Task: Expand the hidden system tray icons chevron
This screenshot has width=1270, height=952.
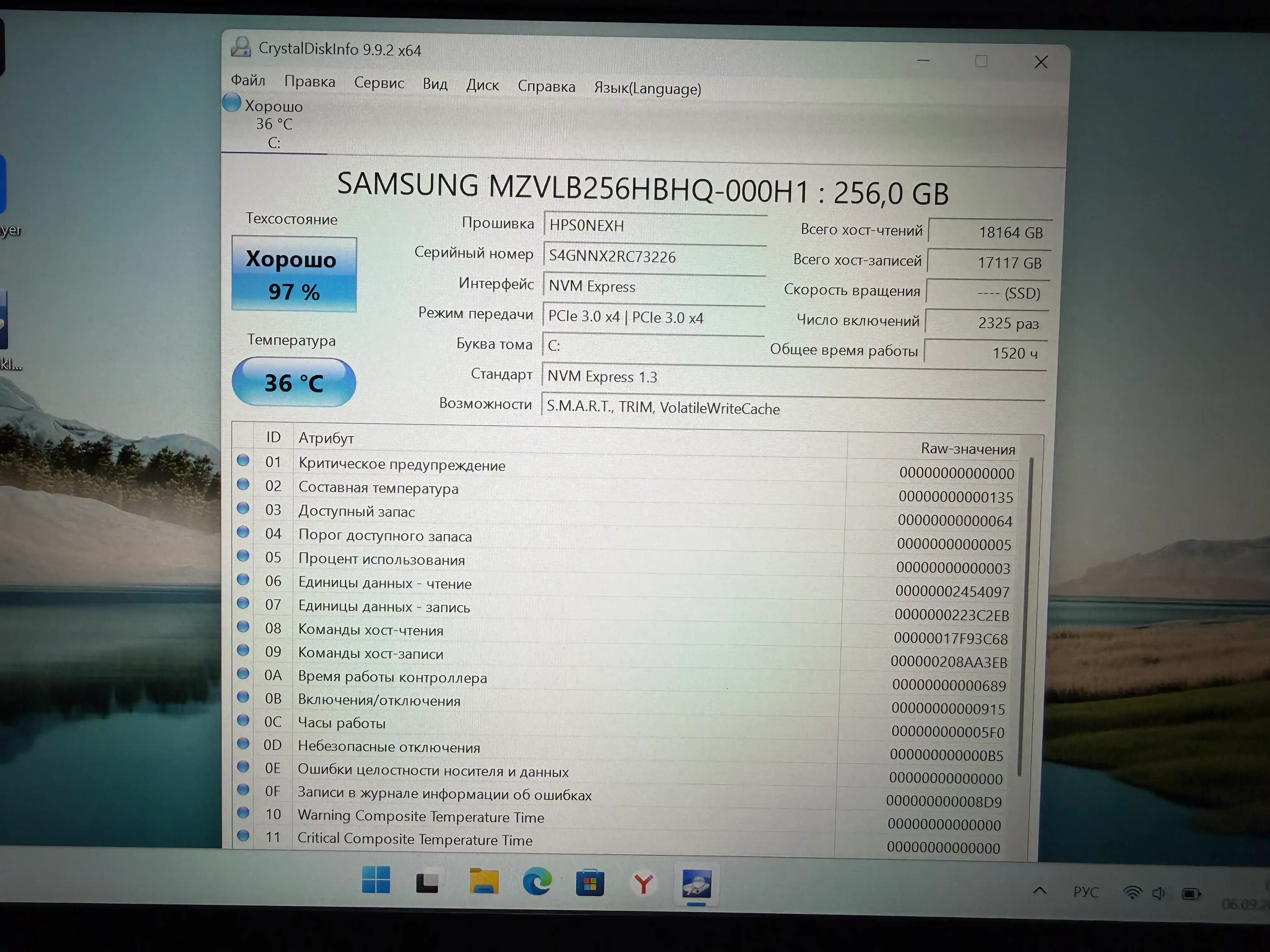Action: coord(1040,891)
